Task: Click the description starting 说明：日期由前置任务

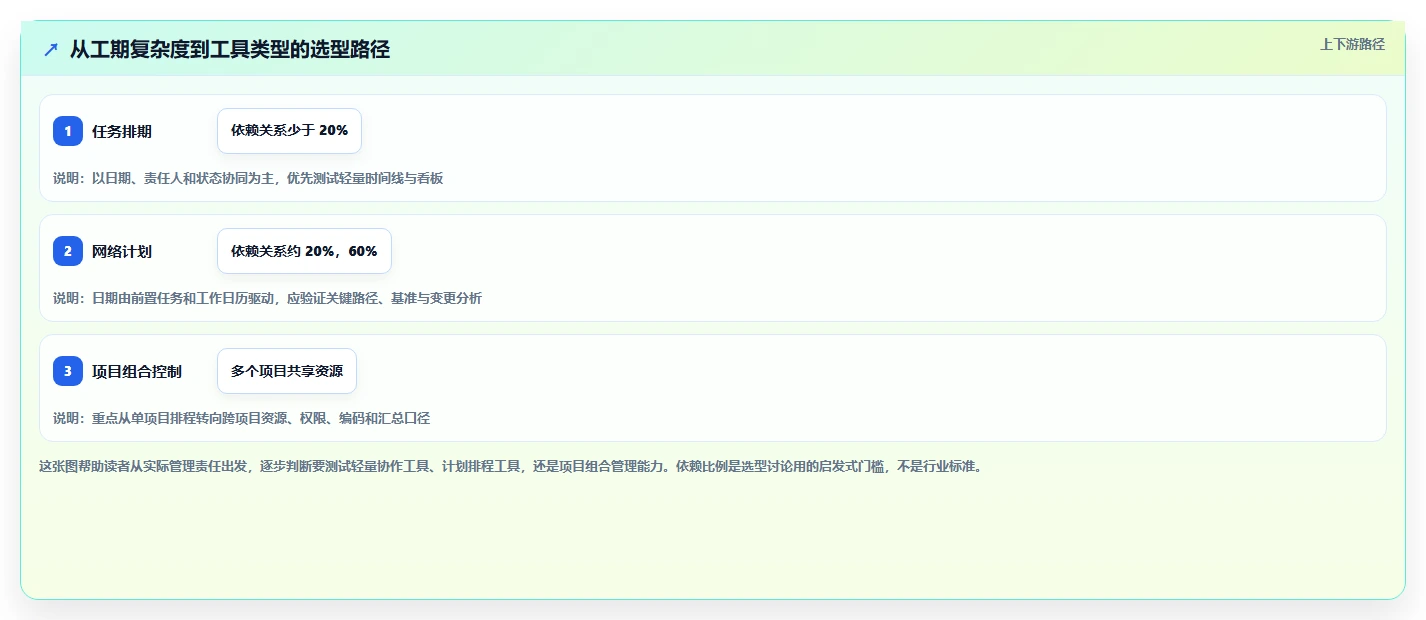Action: 267,298
